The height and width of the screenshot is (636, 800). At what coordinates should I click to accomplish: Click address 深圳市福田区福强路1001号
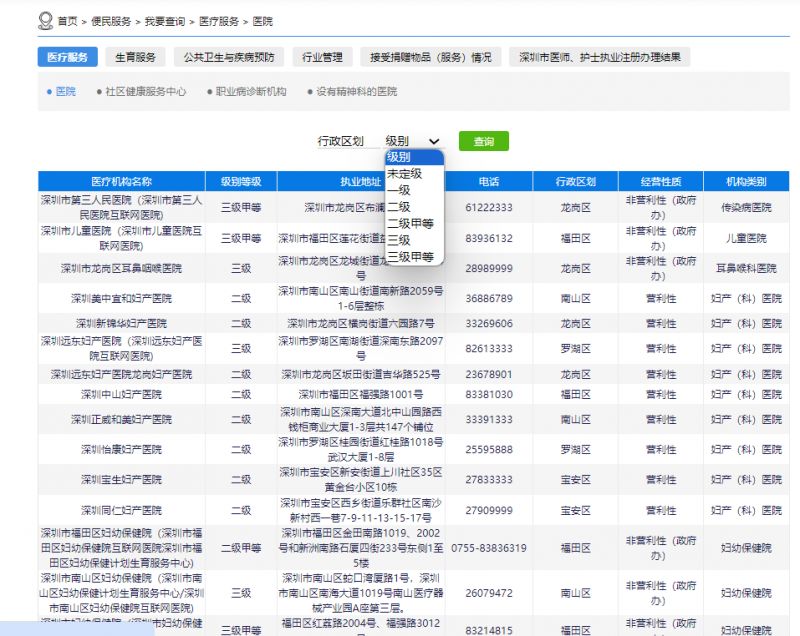361,394
